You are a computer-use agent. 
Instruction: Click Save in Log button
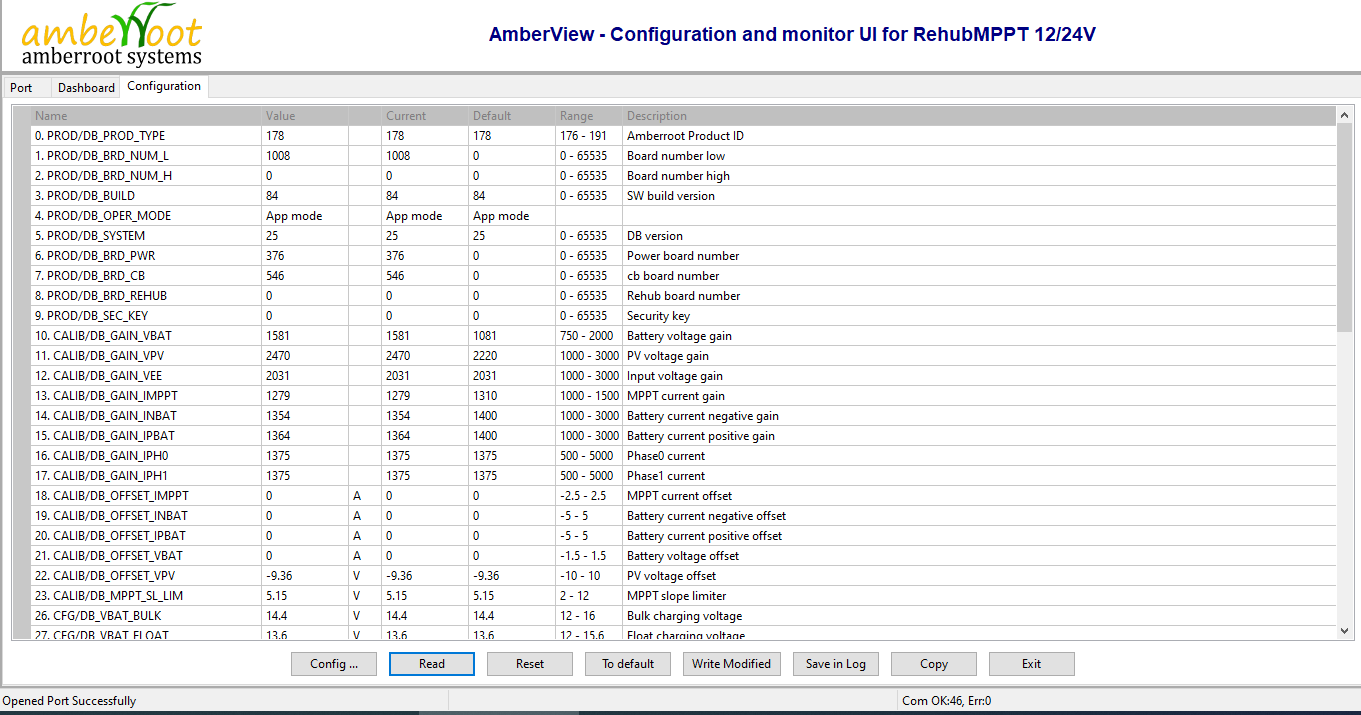coord(836,664)
